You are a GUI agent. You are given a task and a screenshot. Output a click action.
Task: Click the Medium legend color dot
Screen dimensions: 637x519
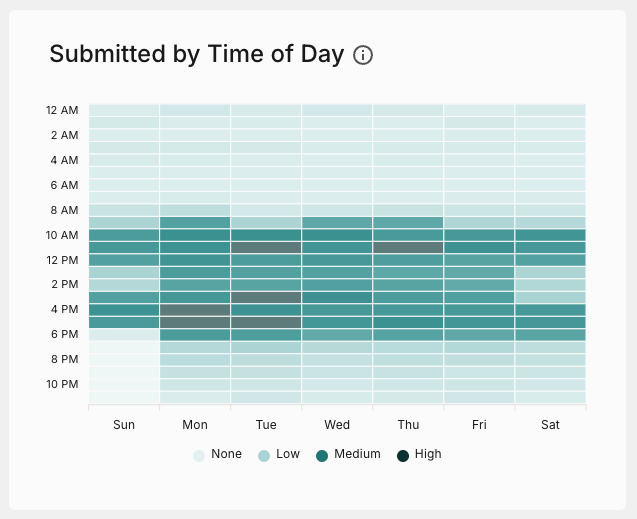(322, 455)
